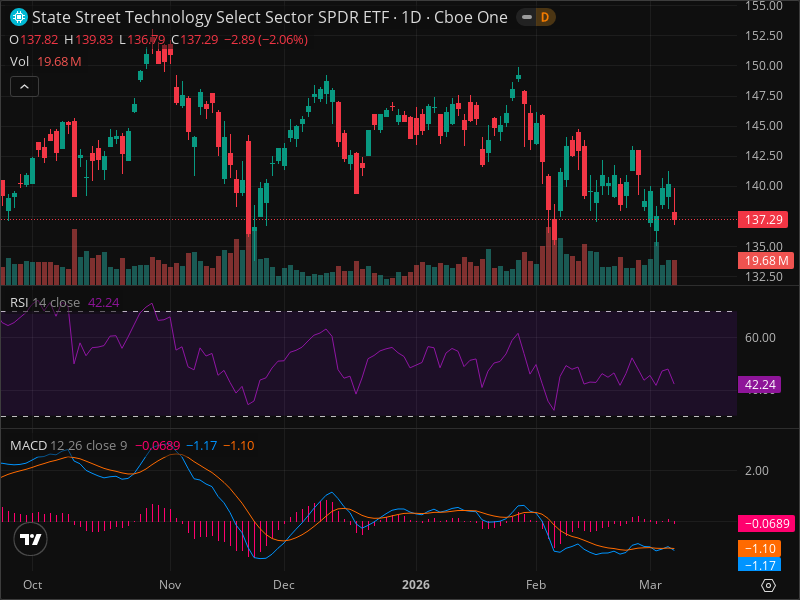
Task: Click the 145.00 price axis label
Action: pos(763,126)
